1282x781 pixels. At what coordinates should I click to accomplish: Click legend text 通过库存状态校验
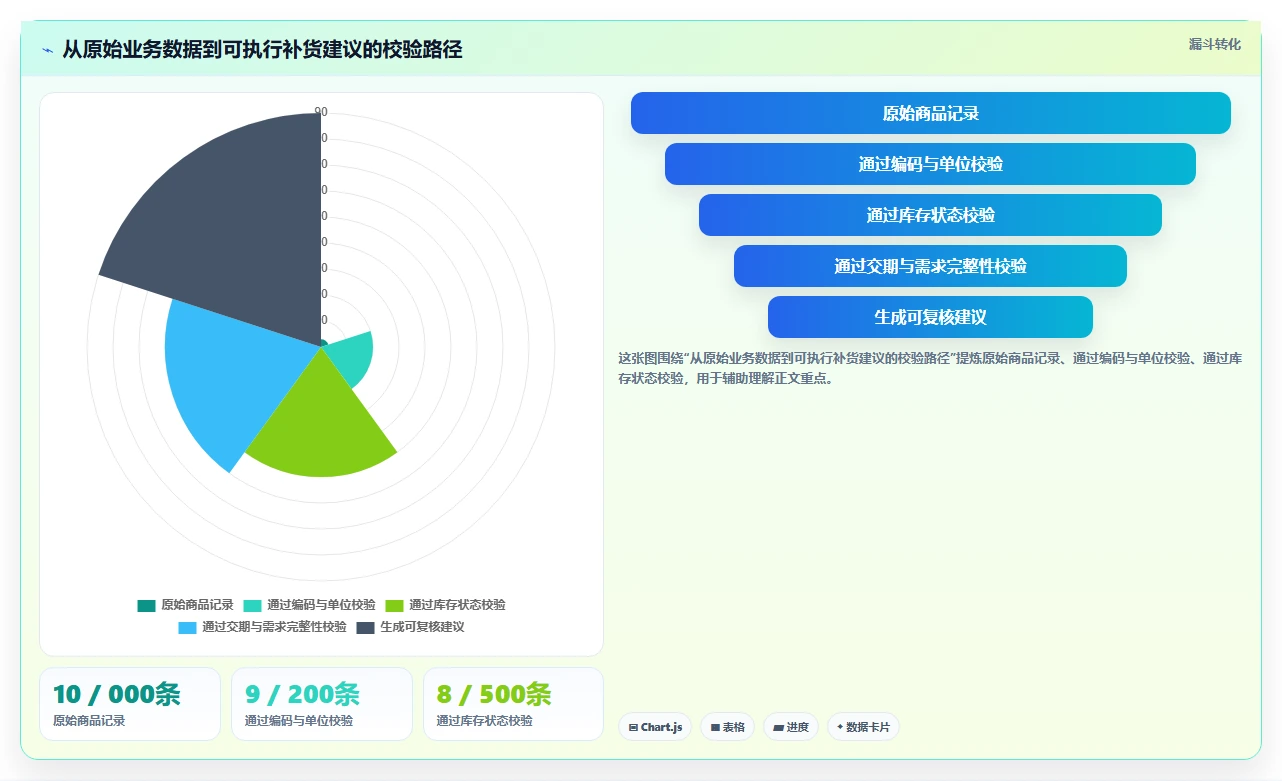[457, 605]
